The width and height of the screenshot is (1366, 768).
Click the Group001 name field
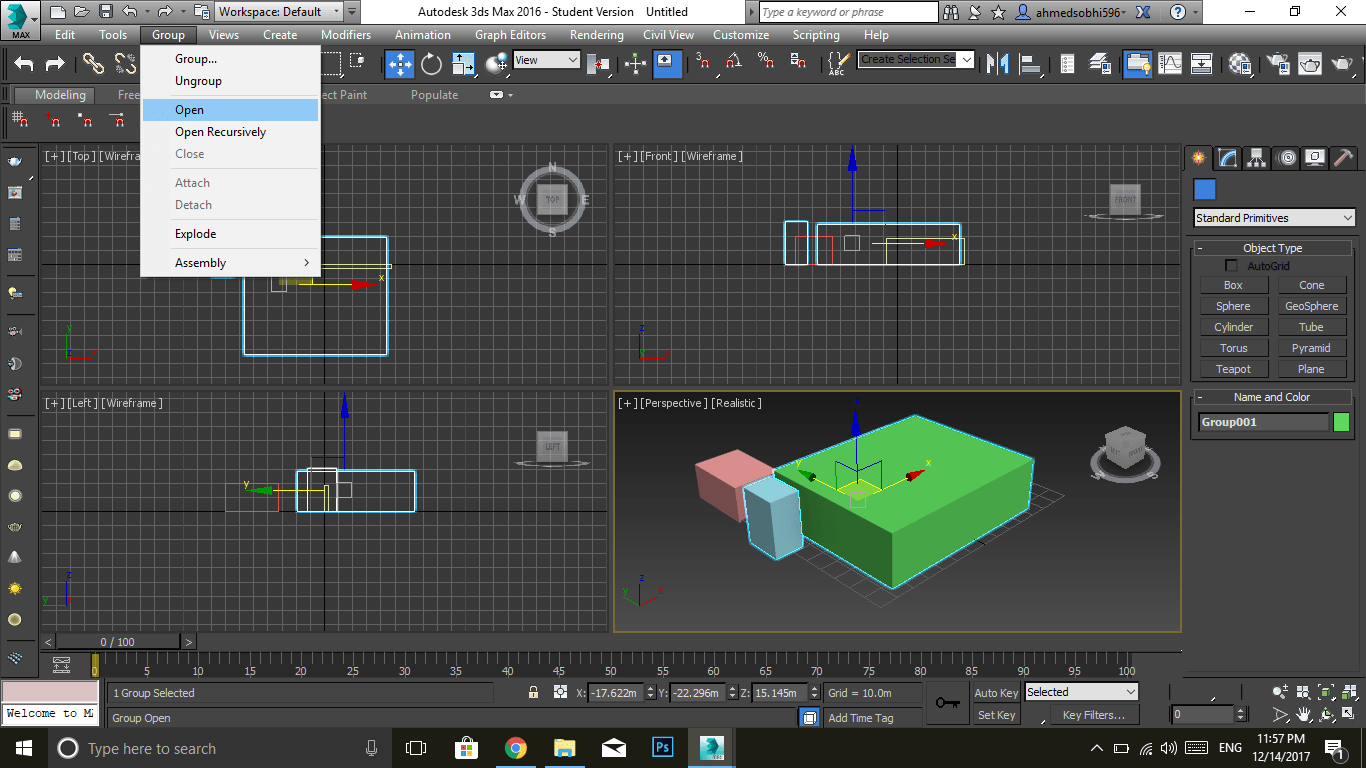(1262, 422)
